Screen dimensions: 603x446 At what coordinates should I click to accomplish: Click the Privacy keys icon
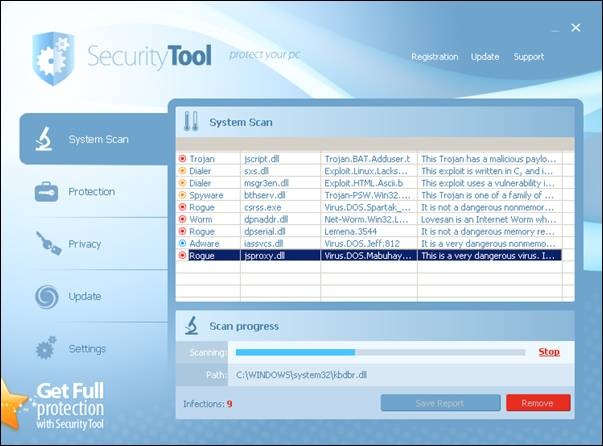49,243
